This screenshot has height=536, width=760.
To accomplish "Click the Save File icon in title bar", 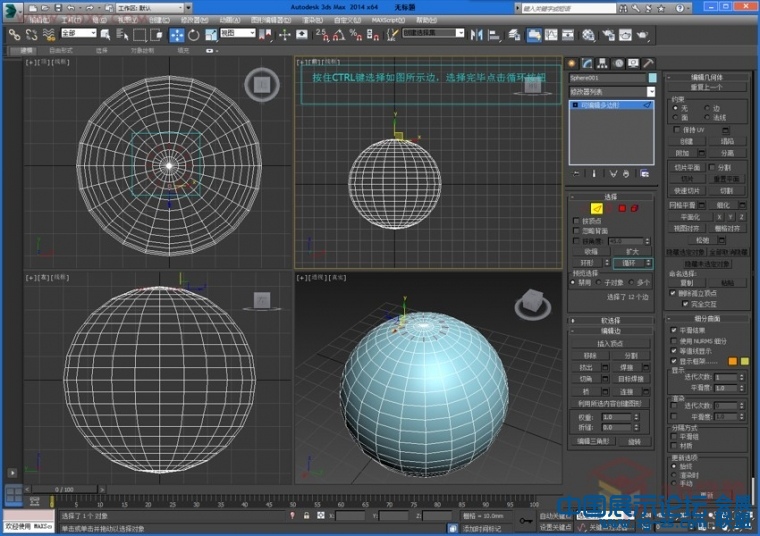I will tap(58, 8).
